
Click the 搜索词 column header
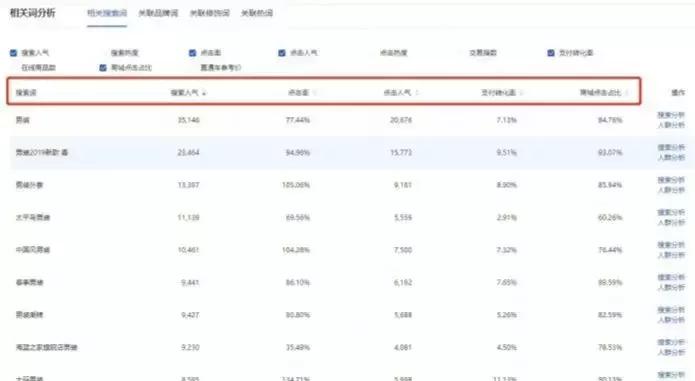[26, 93]
